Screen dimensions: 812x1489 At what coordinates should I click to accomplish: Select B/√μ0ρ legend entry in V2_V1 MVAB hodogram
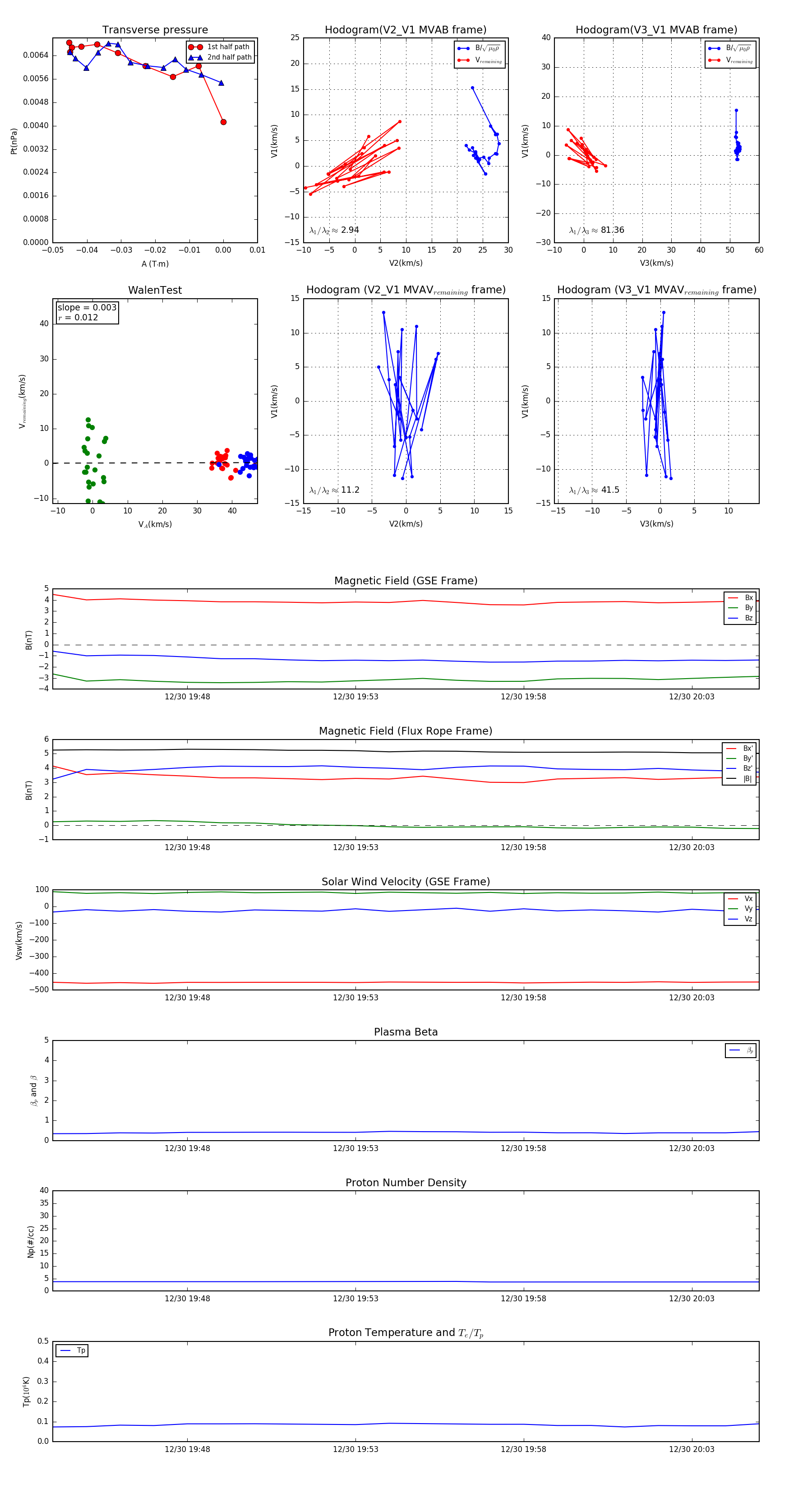click(479, 49)
